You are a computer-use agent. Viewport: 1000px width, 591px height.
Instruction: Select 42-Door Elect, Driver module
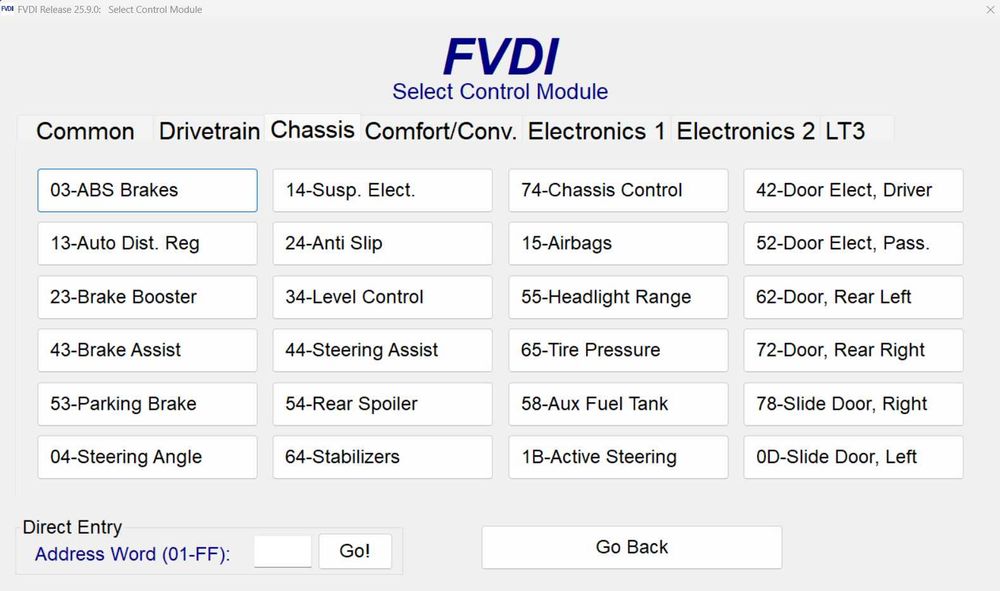pyautogui.click(x=853, y=190)
